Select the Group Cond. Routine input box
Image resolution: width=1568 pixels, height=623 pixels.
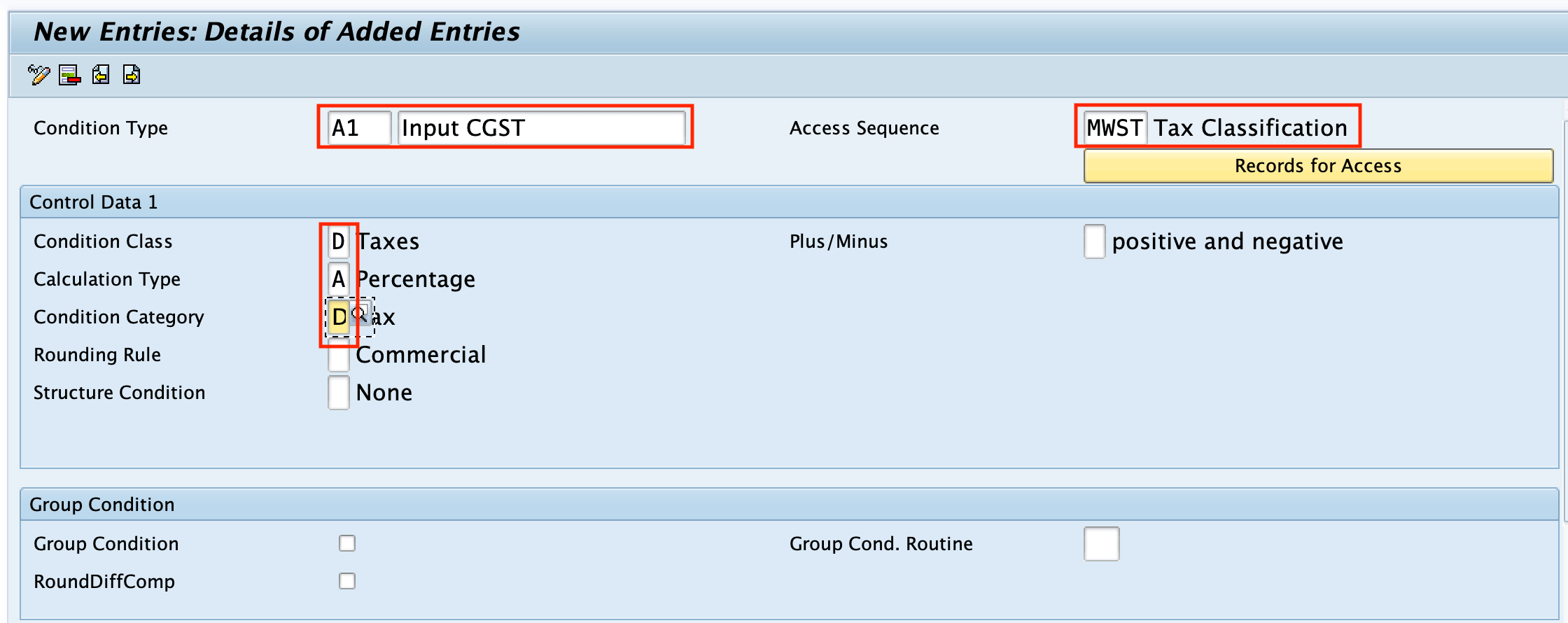coord(1100,543)
